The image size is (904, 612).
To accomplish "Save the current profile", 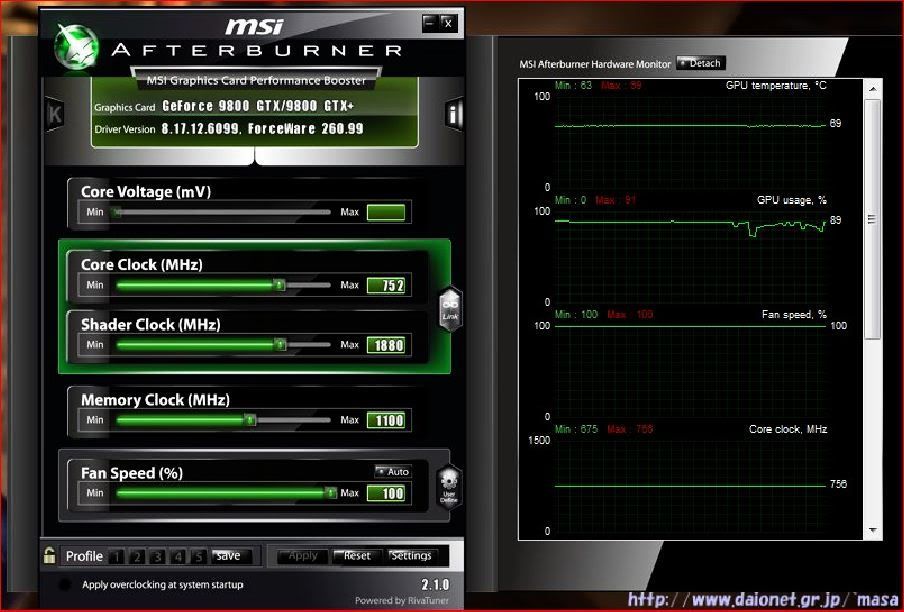I will (x=232, y=556).
